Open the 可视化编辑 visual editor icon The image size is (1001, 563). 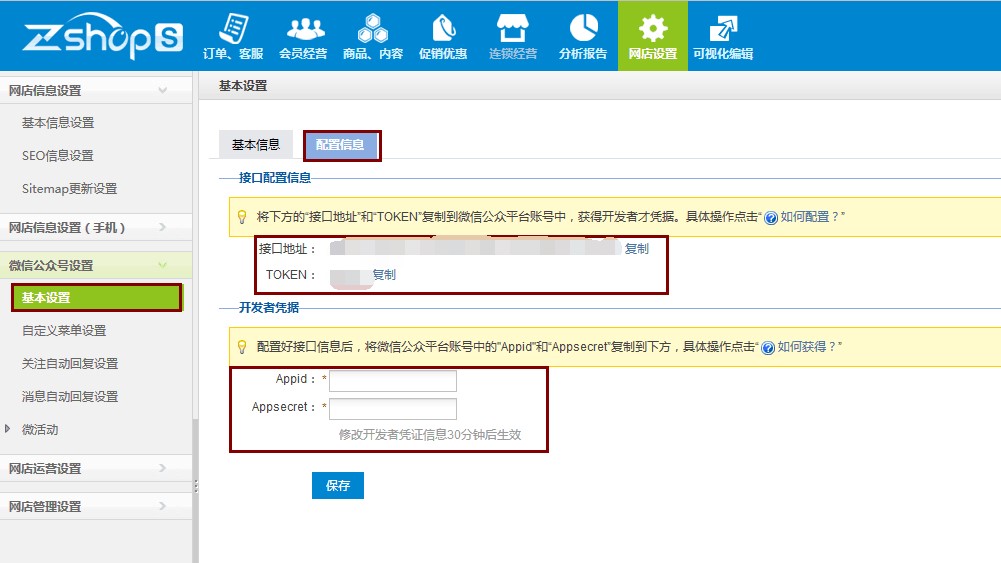pyautogui.click(x=723, y=29)
